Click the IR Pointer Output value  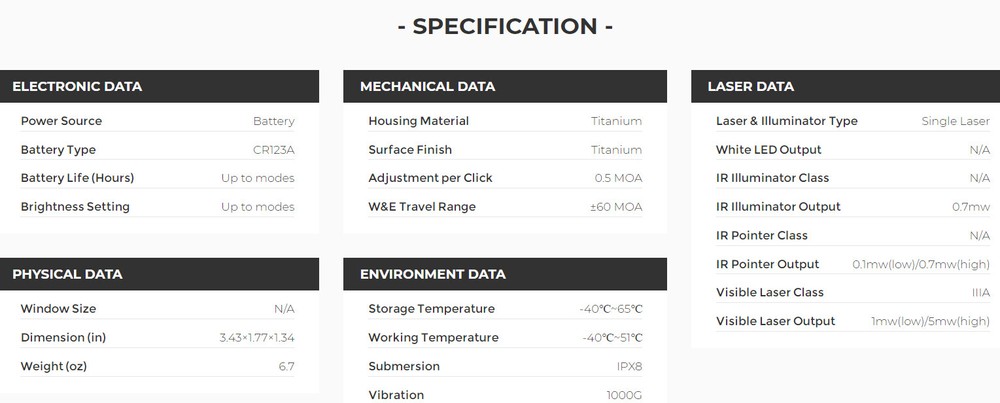tap(920, 265)
